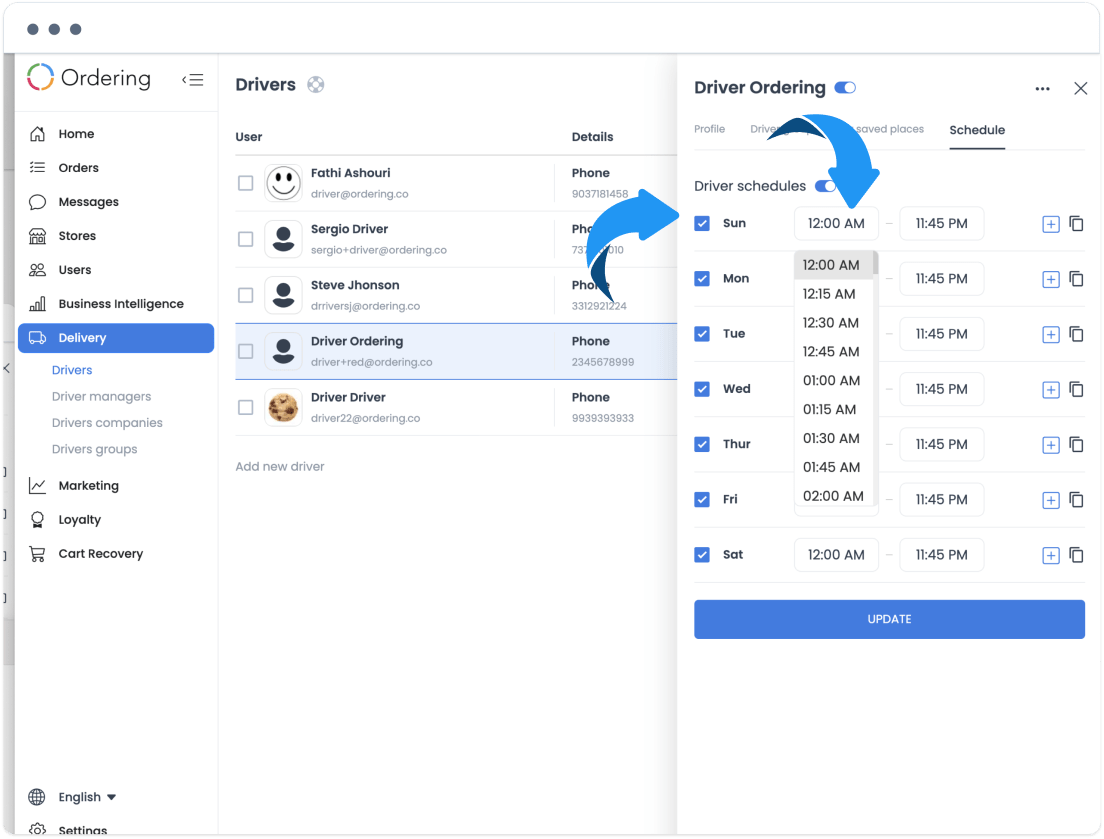Click the help icon next to Drivers heading

tap(315, 84)
